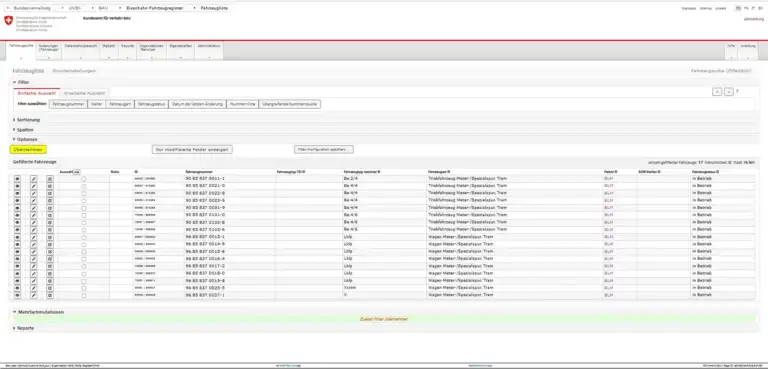The height and width of the screenshot is (369, 768).
Task: Tick the checkbox for vehicle 90 85 837 0011-1
Action: (84, 179)
